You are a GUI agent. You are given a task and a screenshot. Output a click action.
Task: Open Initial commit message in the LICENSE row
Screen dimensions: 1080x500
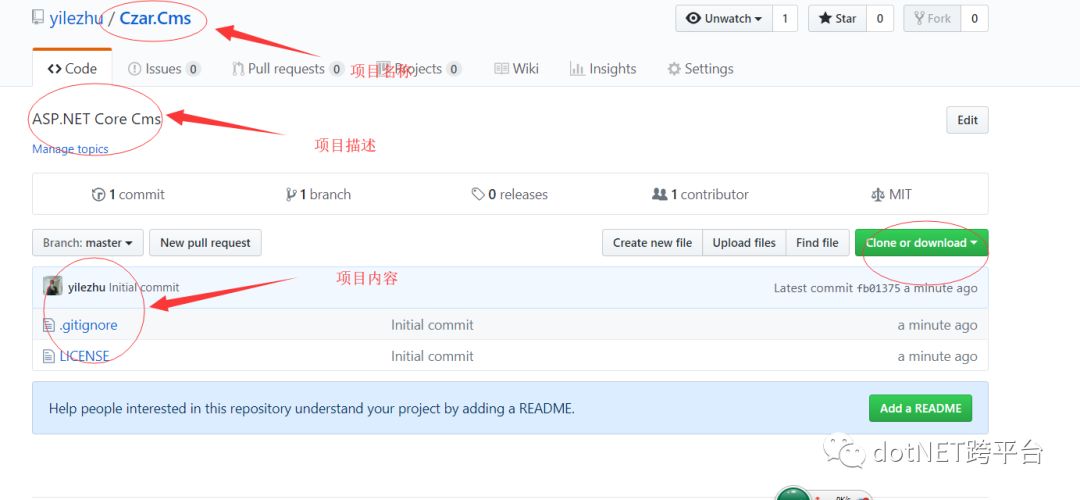pyautogui.click(x=432, y=356)
